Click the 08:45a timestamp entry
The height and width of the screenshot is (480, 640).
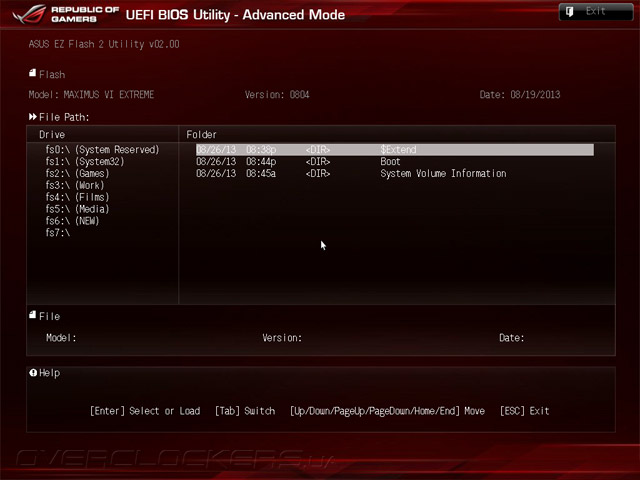[261, 173]
